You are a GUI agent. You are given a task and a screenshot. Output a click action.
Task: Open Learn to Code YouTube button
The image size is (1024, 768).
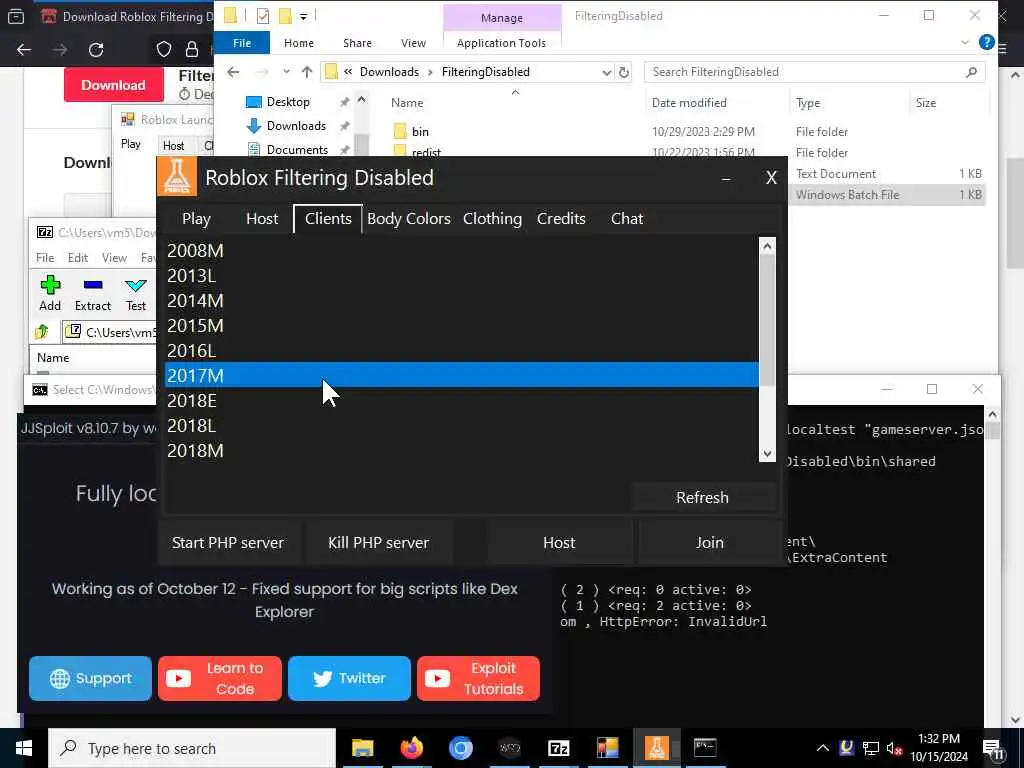(x=219, y=679)
